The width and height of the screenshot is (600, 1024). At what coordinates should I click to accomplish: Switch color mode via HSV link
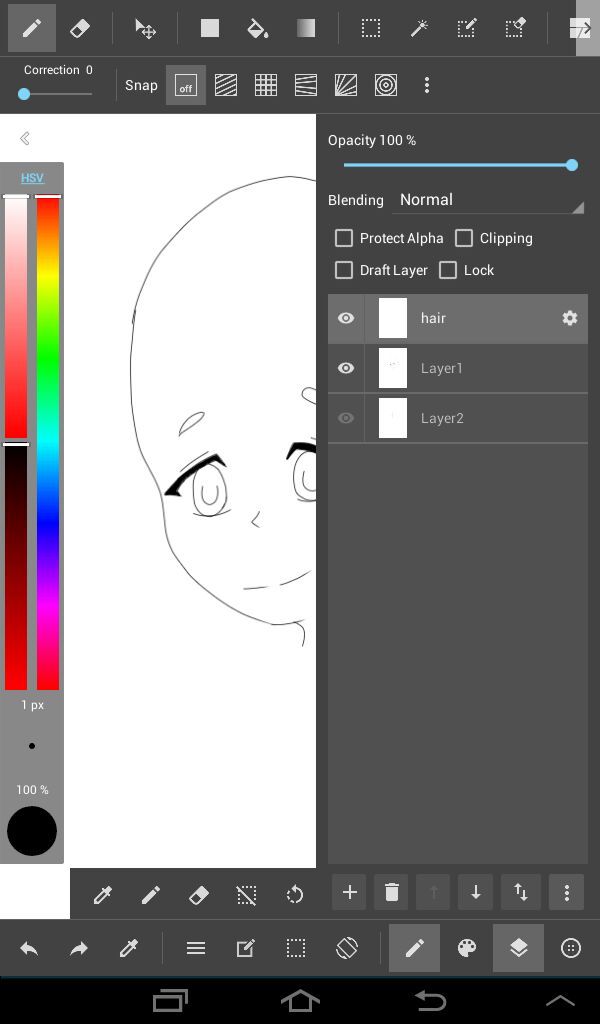point(32,178)
